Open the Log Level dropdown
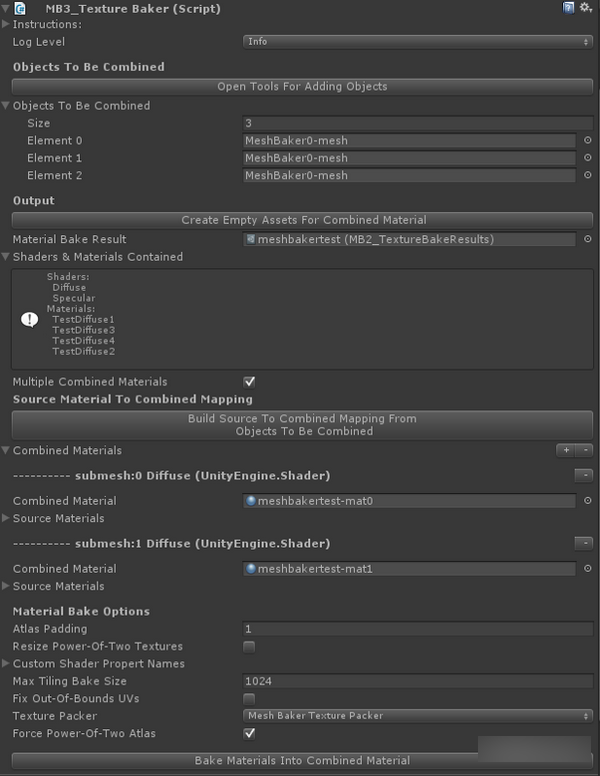600x776 pixels. [x=418, y=41]
